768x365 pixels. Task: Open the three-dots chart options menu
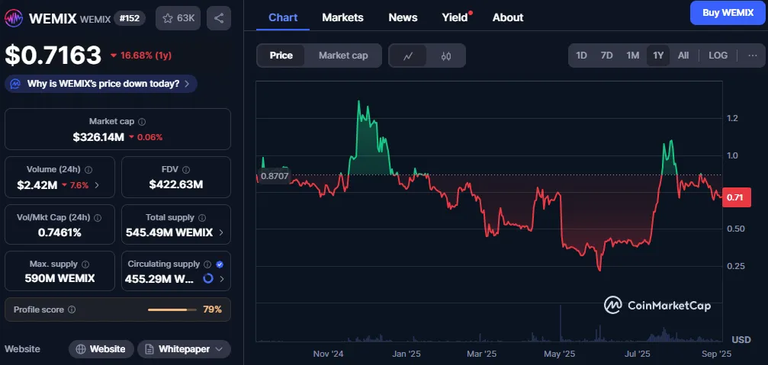coord(752,55)
